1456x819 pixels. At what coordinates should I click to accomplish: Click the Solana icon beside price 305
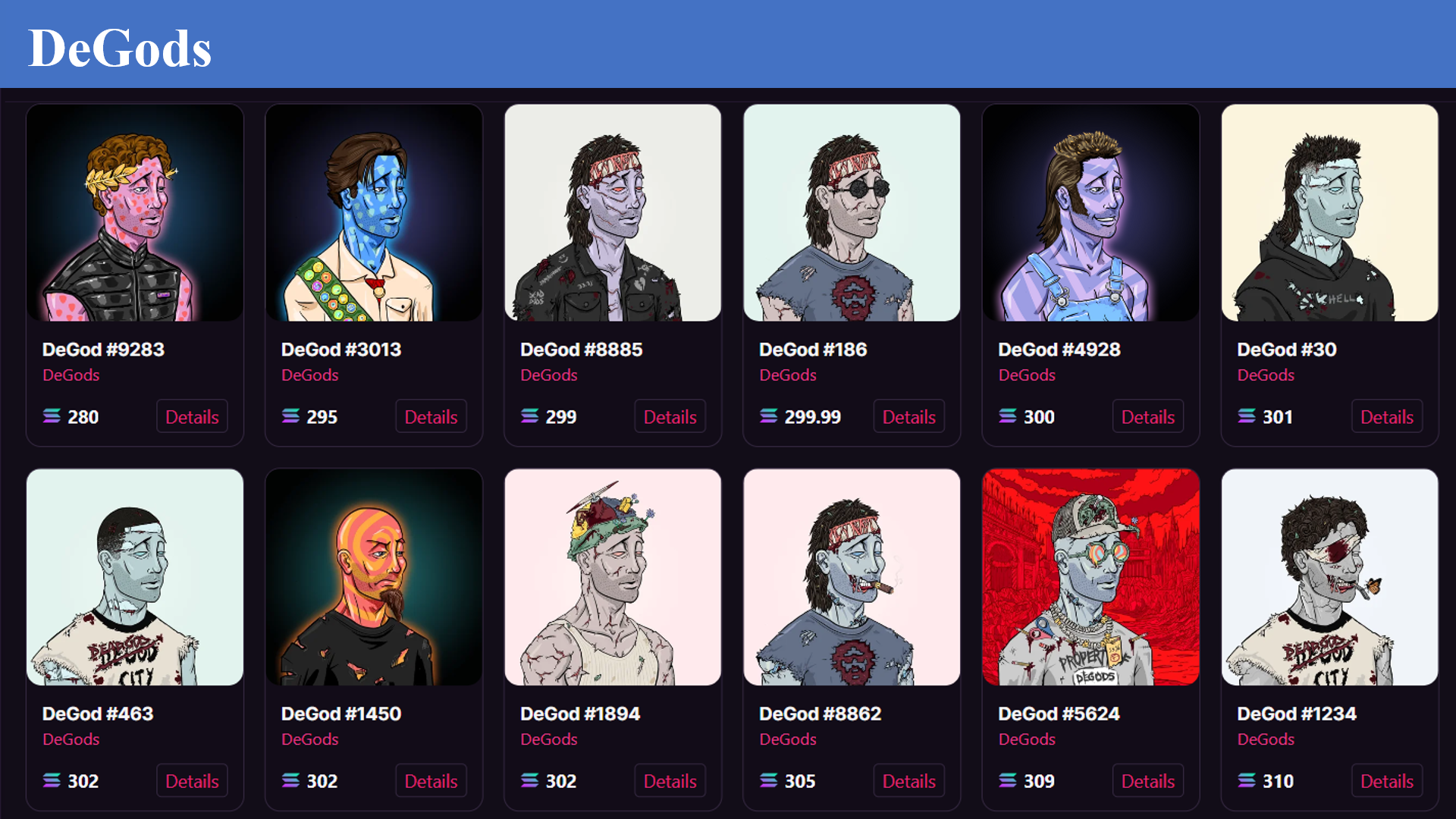[768, 780]
